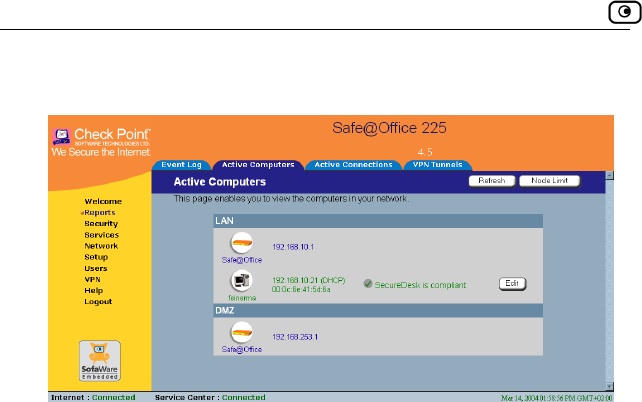The width and height of the screenshot is (642, 402).
Task: Click the Safe@Office label under DMZ
Action: (x=242, y=349)
